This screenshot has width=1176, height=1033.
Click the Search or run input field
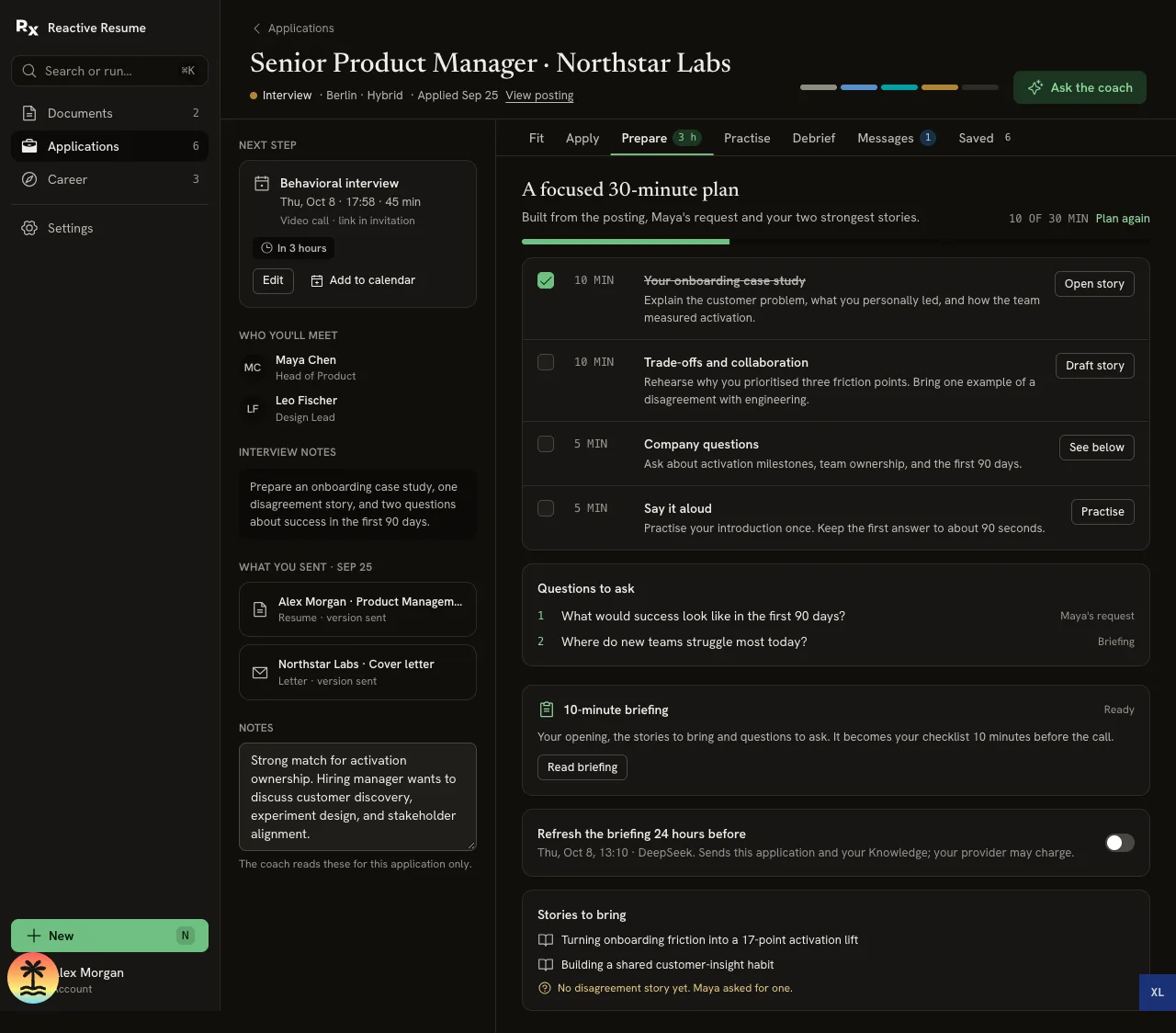pyautogui.click(x=109, y=71)
